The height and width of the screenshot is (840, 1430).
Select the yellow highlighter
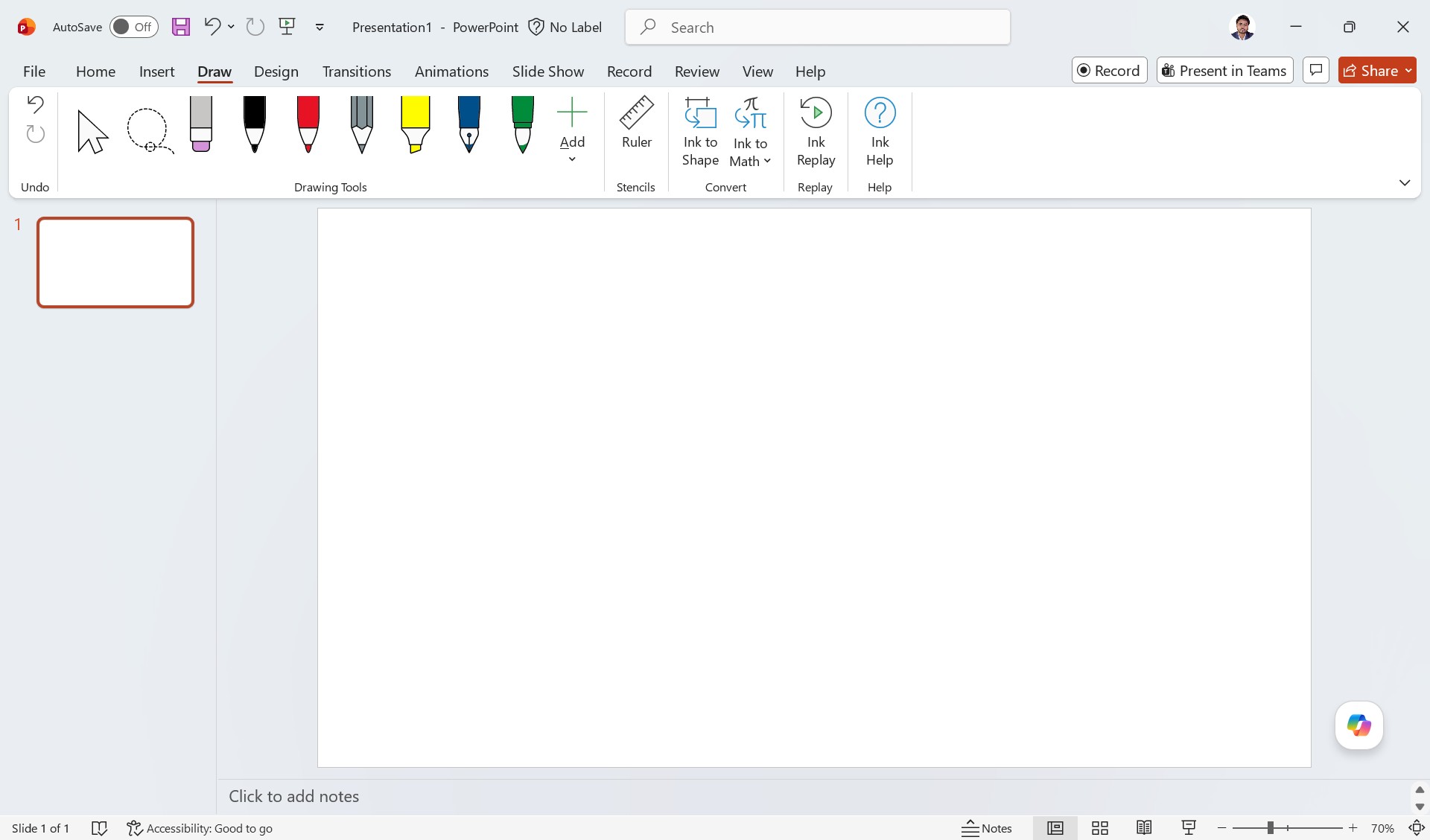pyautogui.click(x=416, y=124)
